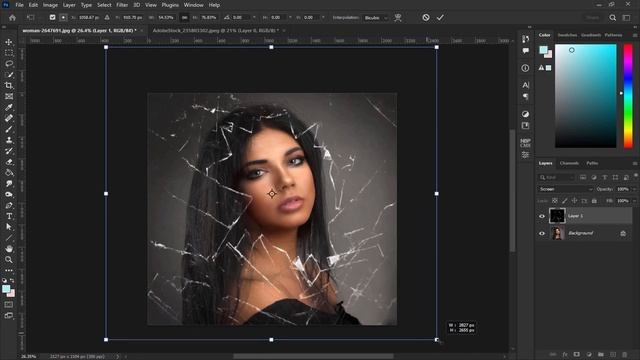
Task: Open the Search icon in options bar
Action: point(613,18)
